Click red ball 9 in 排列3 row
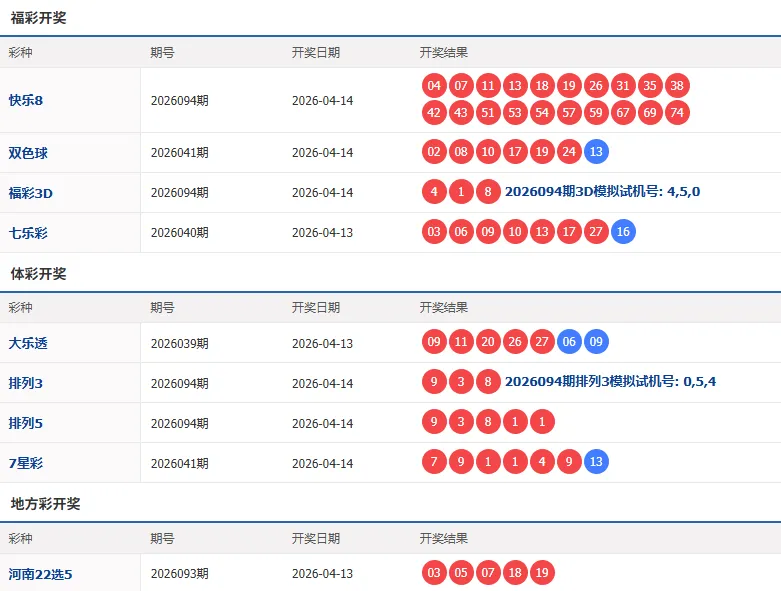 434,382
